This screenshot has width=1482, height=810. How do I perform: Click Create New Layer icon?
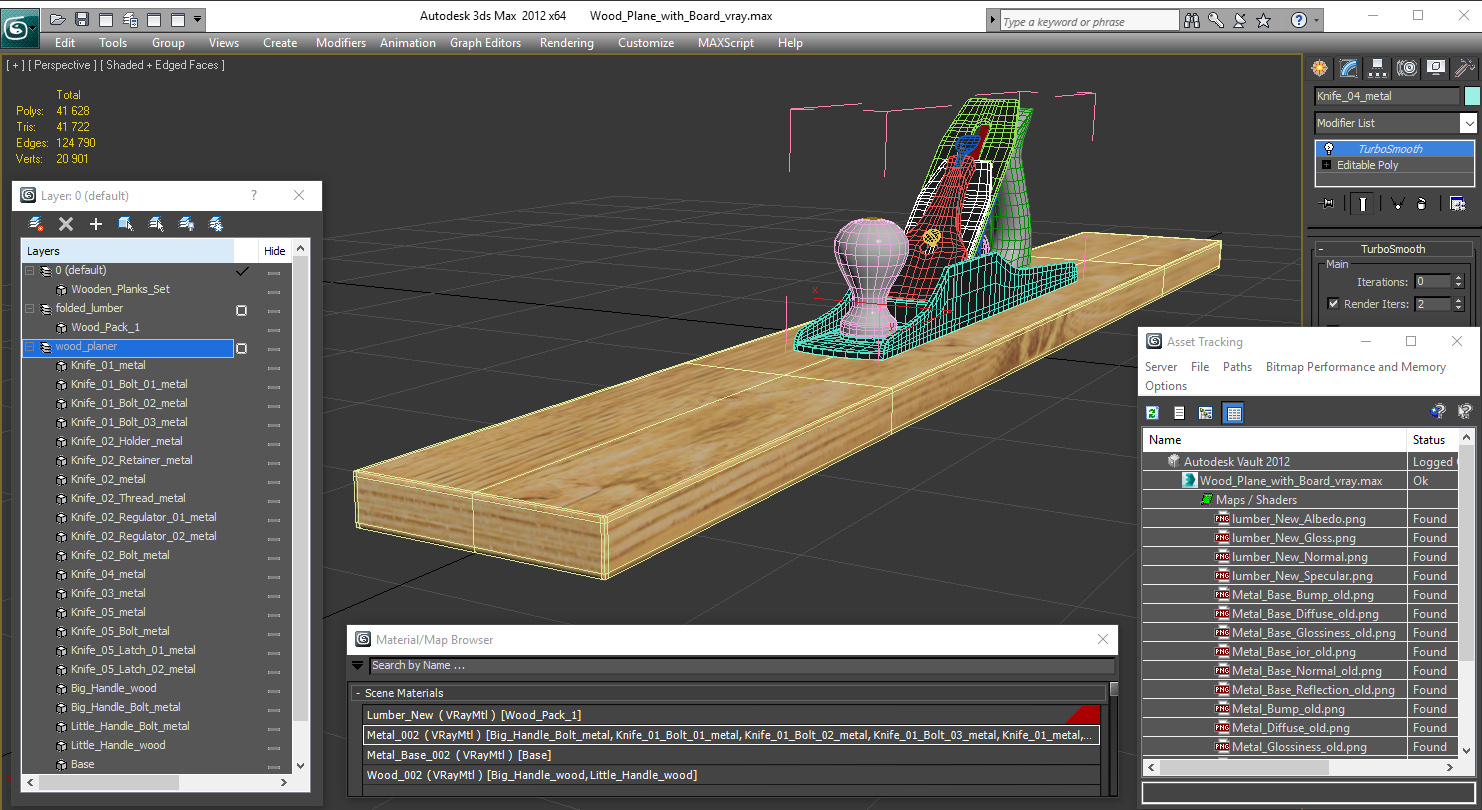tap(36, 224)
